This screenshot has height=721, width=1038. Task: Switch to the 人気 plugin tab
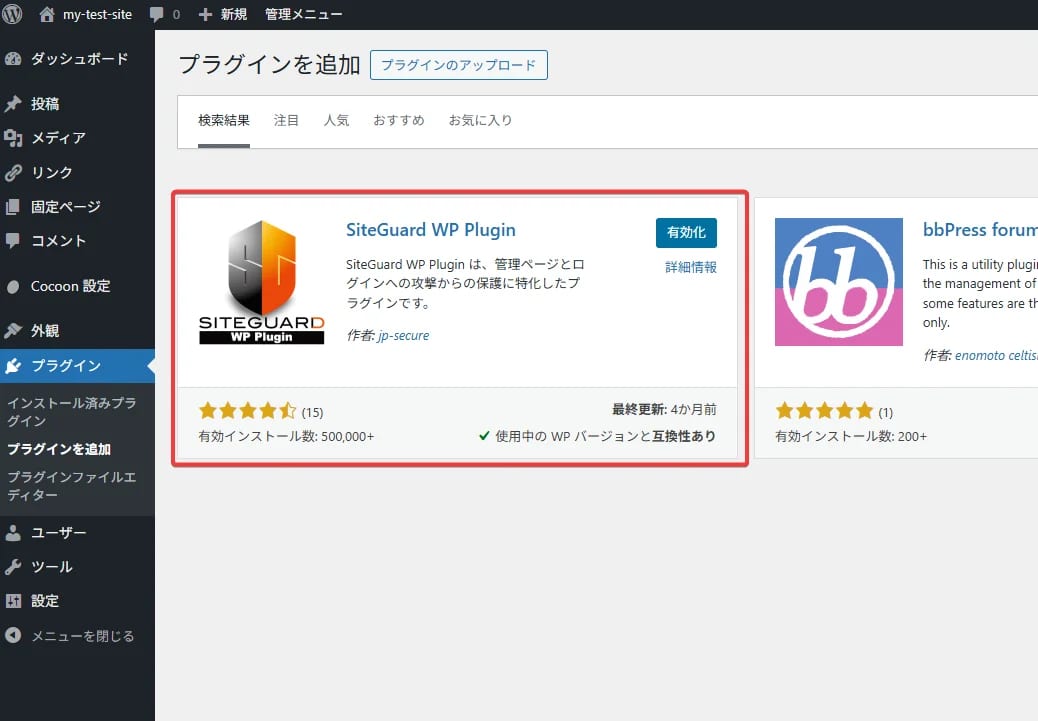point(337,119)
